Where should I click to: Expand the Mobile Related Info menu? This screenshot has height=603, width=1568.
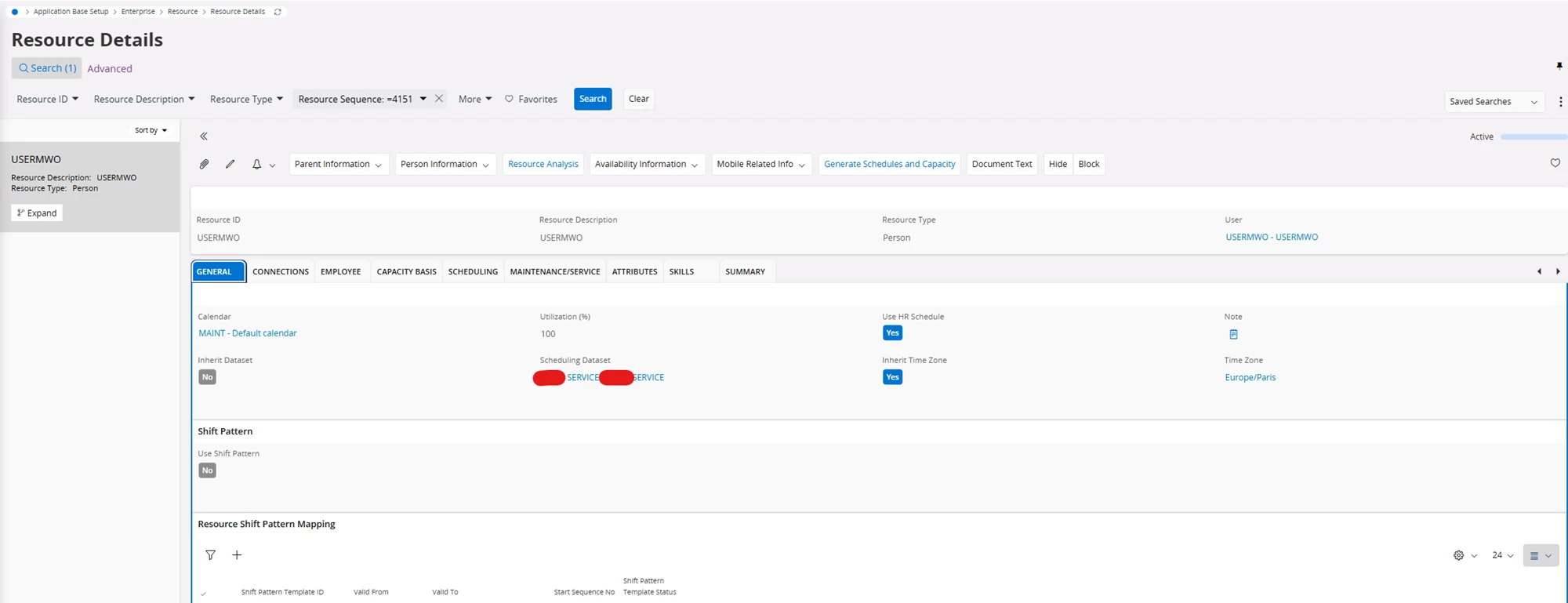[x=761, y=164]
